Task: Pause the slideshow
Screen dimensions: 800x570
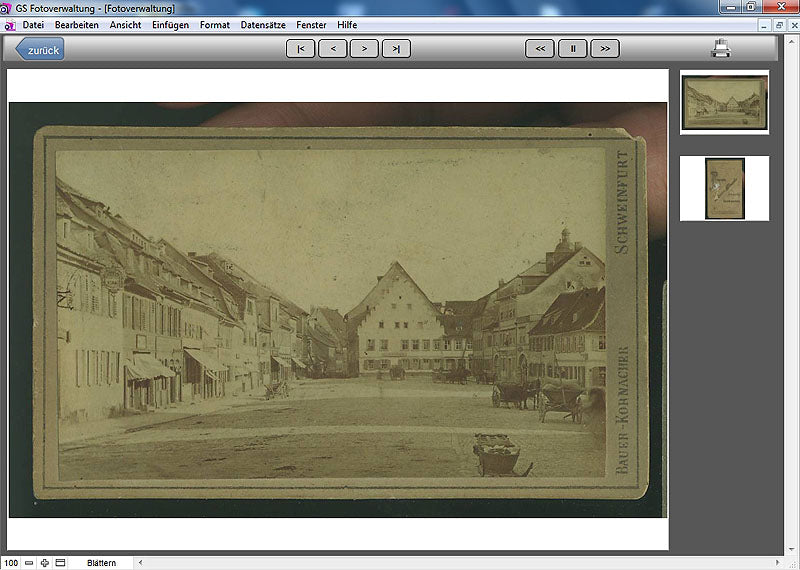Action: coord(572,48)
